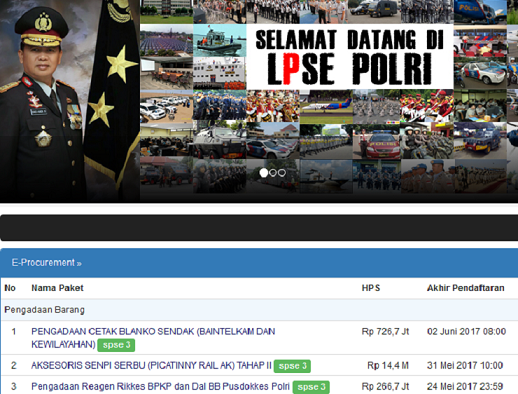Image resolution: width=518 pixels, height=394 pixels.
Task: Select the third carousel slide indicator dot
Action: point(282,173)
